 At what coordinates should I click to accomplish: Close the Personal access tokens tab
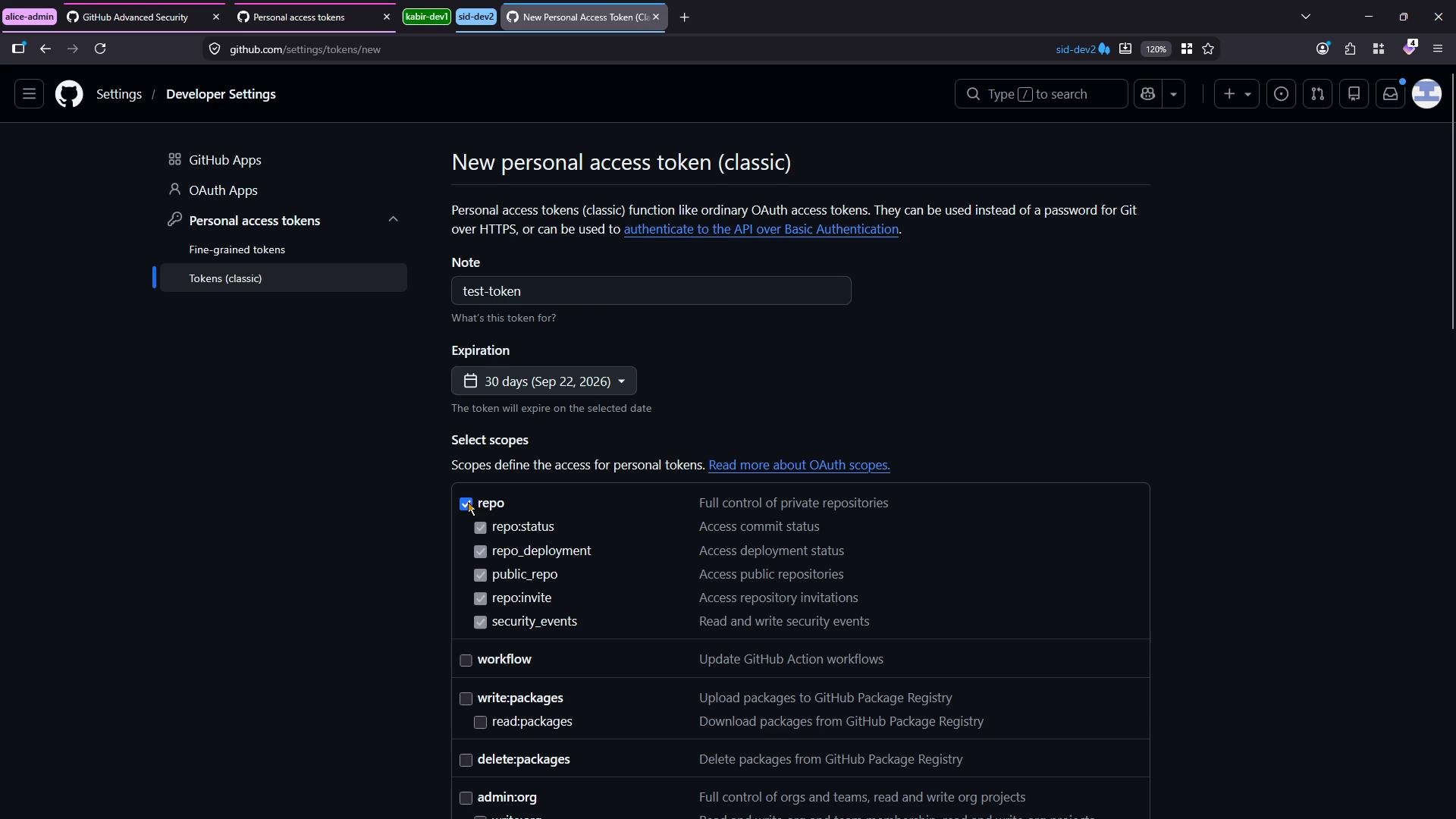point(386,17)
